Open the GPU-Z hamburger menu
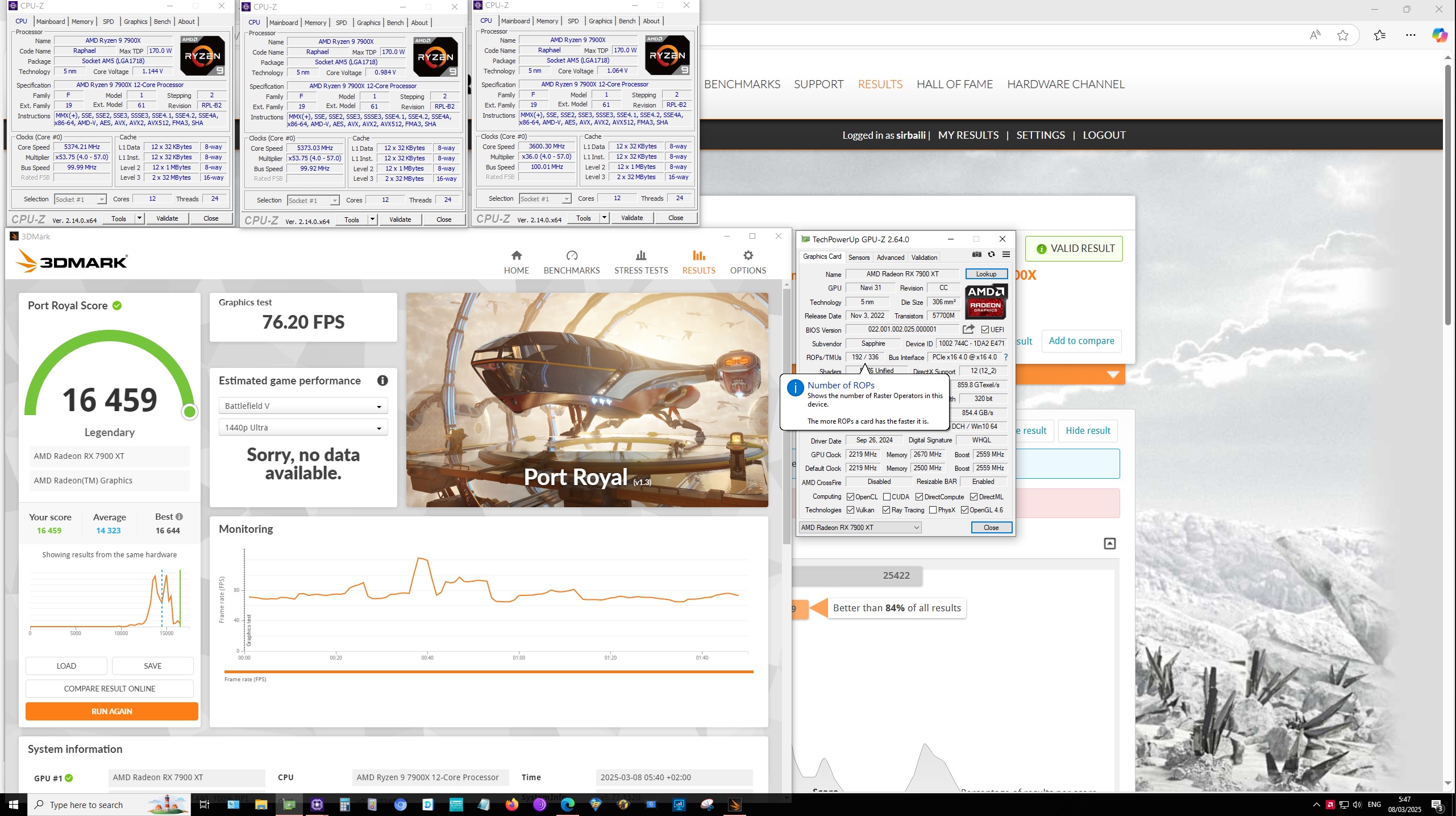The height and width of the screenshot is (816, 1456). pos(1006,255)
